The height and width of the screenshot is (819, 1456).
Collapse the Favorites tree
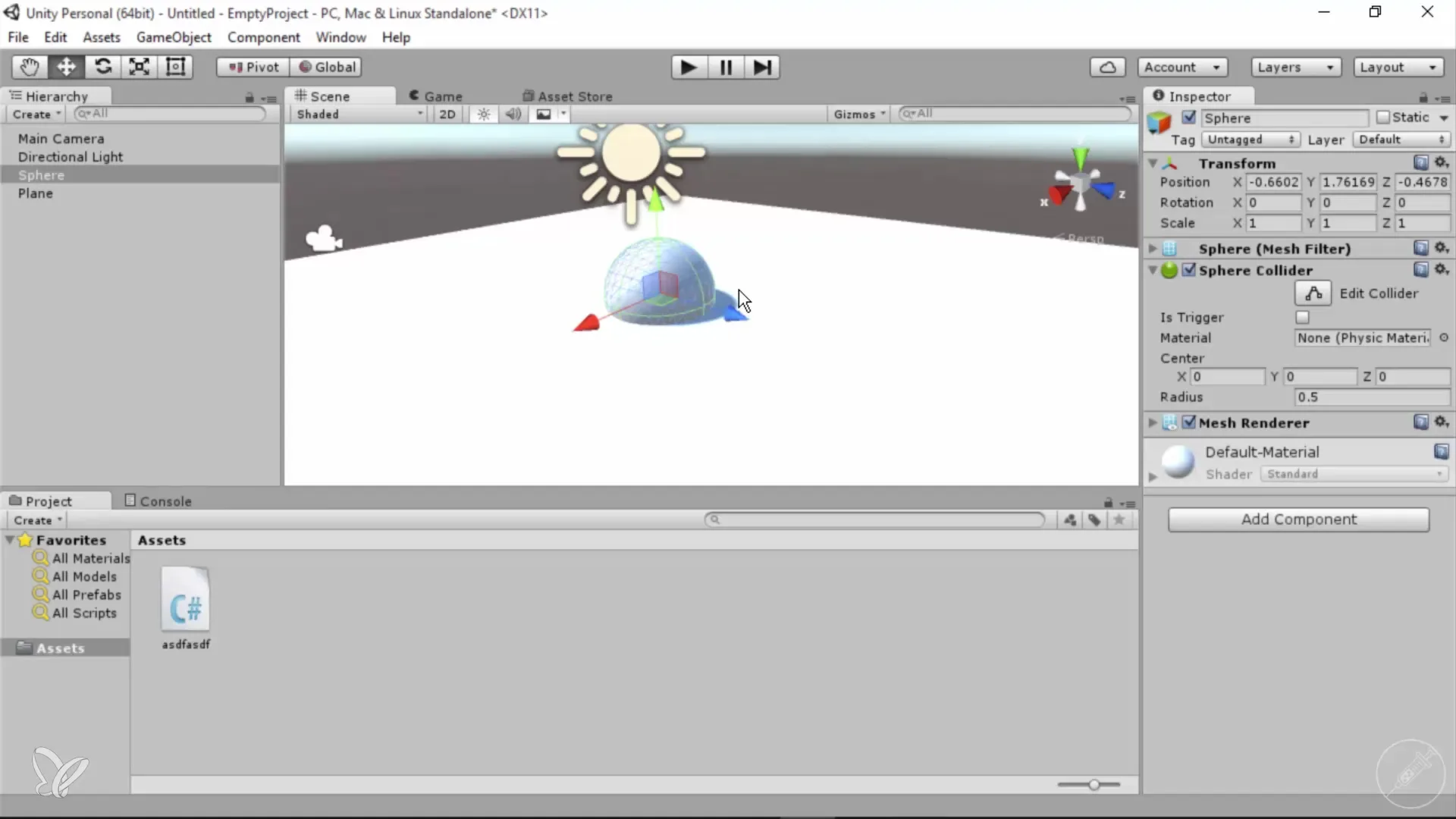tap(10, 540)
